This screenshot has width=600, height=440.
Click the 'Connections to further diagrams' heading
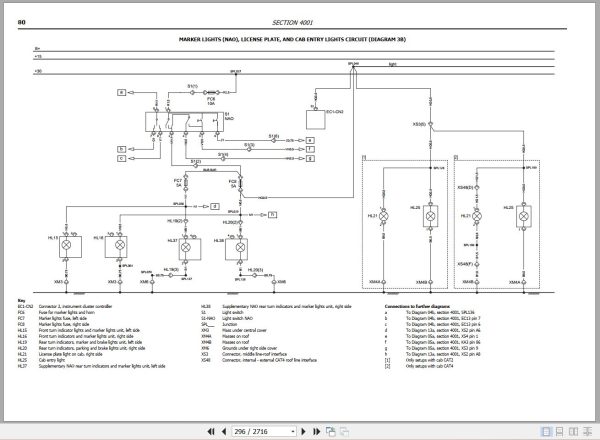tap(417, 306)
